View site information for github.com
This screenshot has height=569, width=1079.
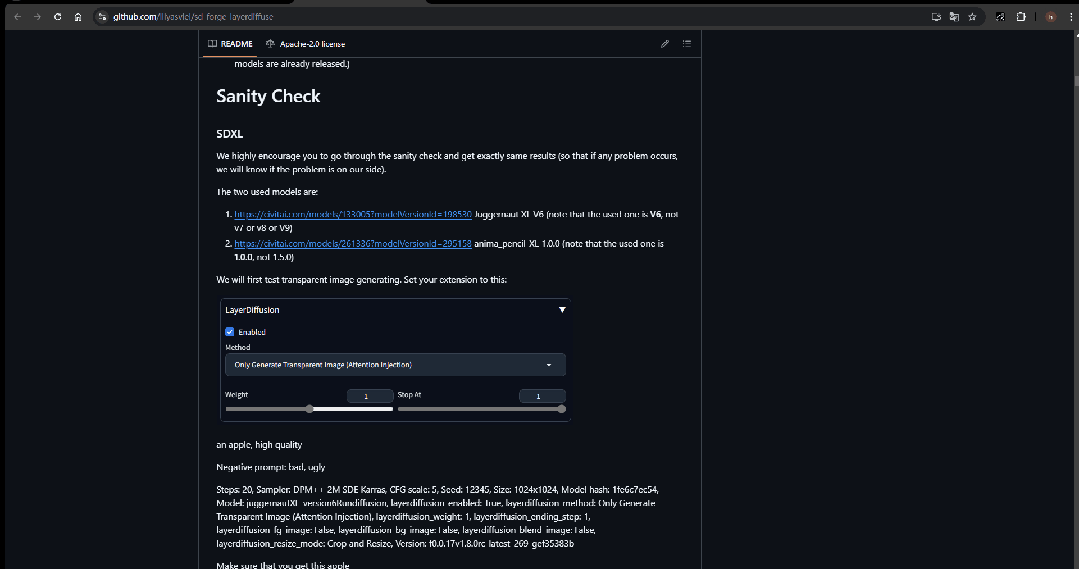point(103,17)
